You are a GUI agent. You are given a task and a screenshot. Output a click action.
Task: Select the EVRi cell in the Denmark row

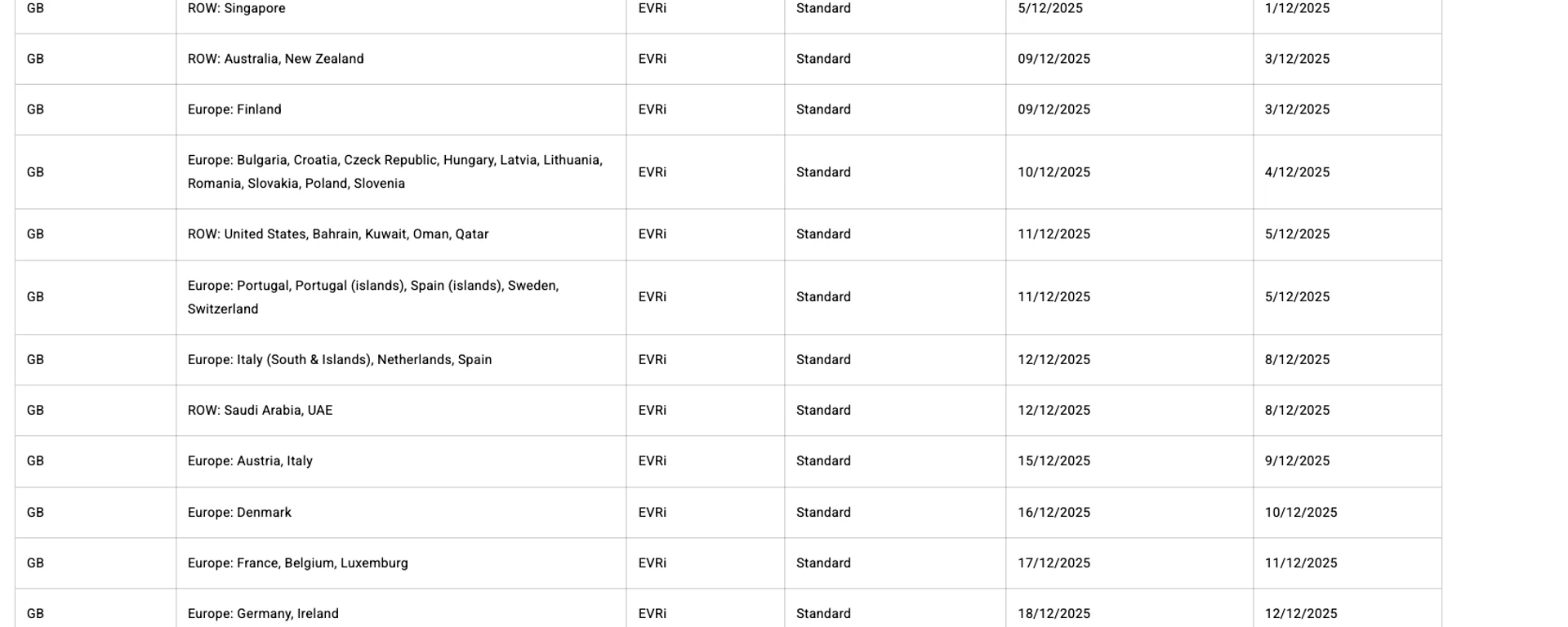653,513
